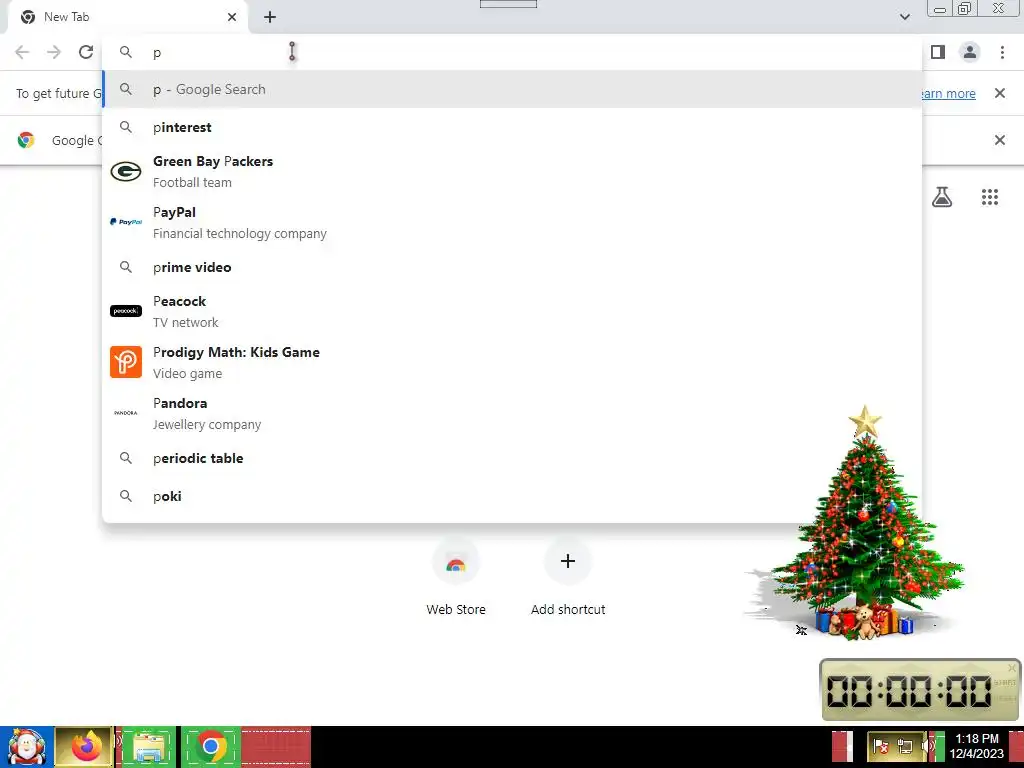Open the profile avatar menu
The width and height of the screenshot is (1024, 768).
pos(970,52)
